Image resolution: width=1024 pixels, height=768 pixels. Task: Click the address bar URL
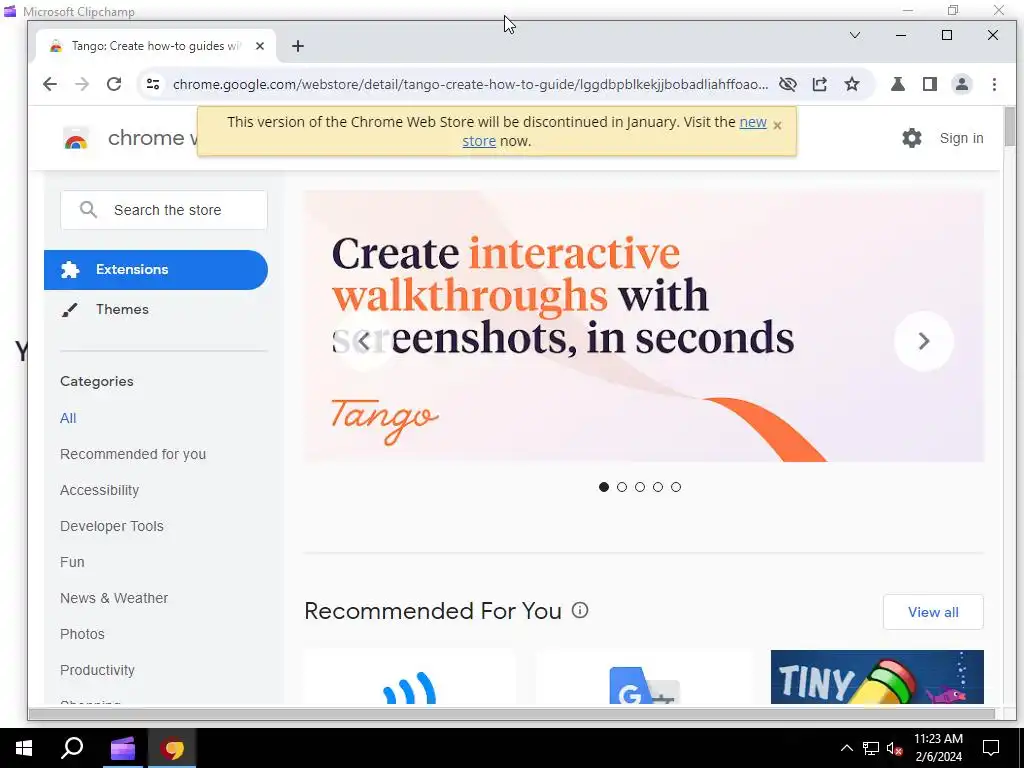[470, 84]
